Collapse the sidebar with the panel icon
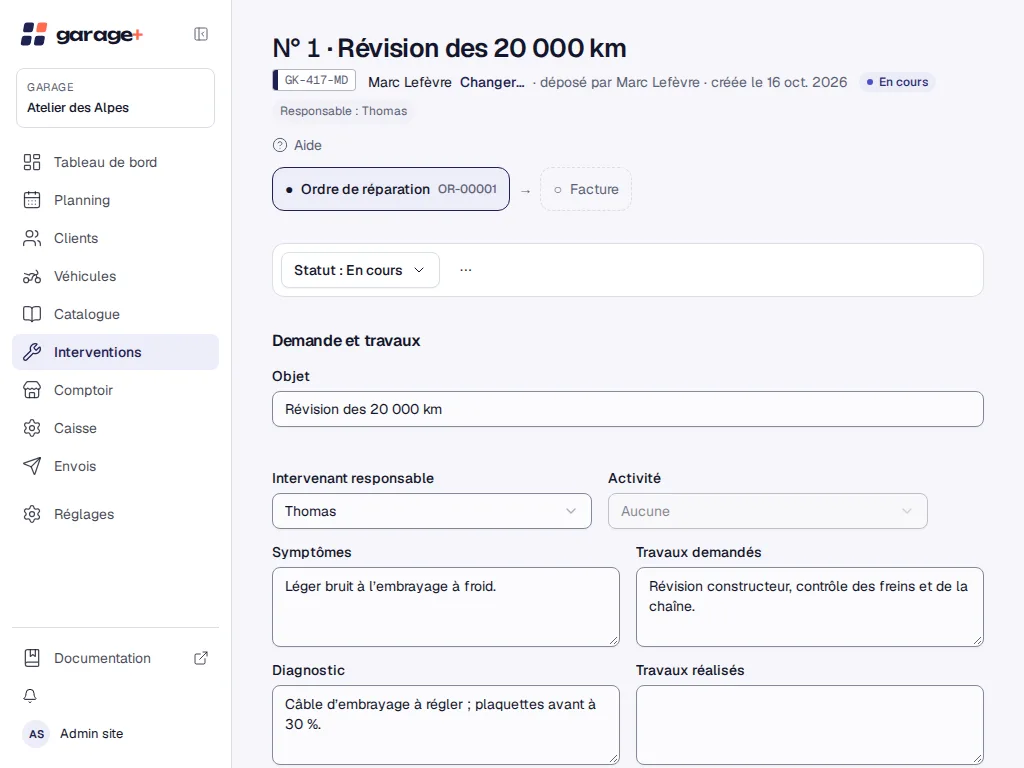This screenshot has height=768, width=1024. coord(201,34)
